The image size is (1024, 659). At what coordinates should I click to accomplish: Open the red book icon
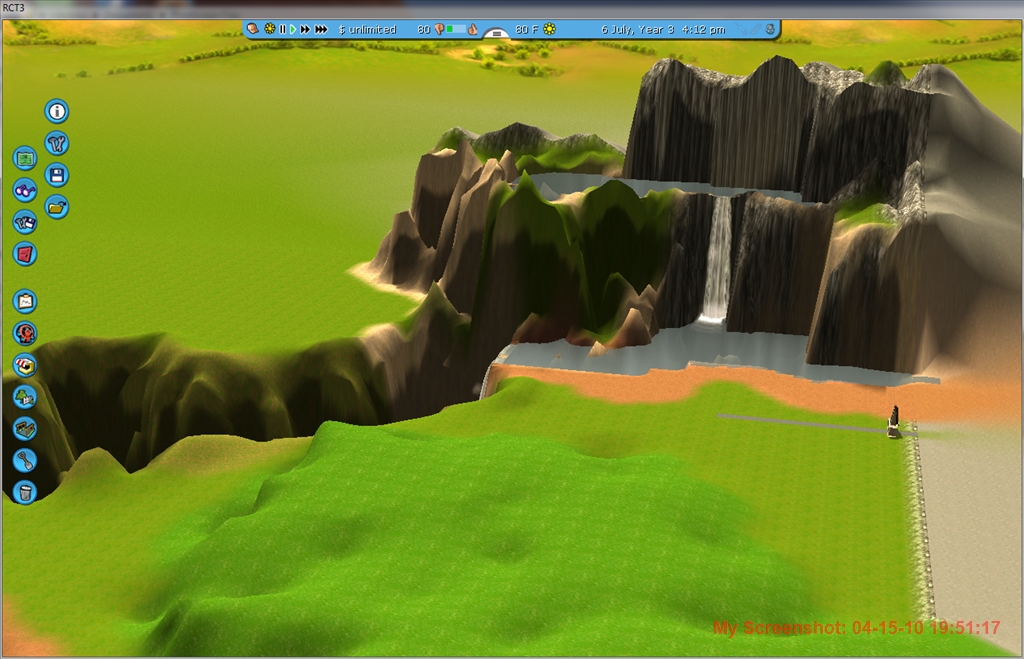click(25, 254)
